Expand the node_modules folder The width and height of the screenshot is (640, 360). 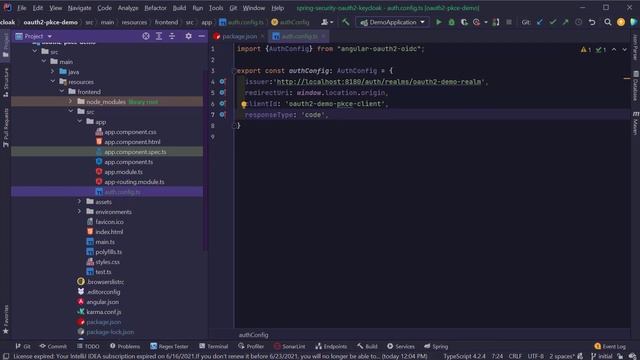tap(71, 101)
